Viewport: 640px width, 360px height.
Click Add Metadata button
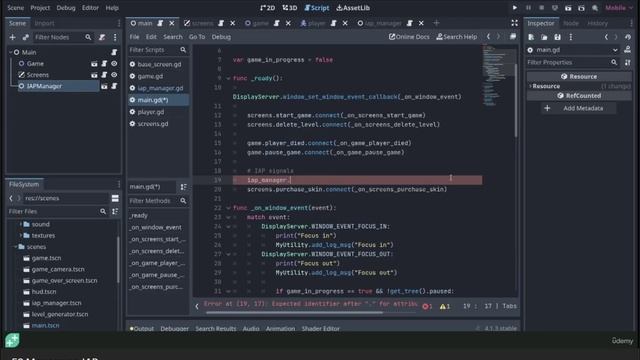click(579, 109)
